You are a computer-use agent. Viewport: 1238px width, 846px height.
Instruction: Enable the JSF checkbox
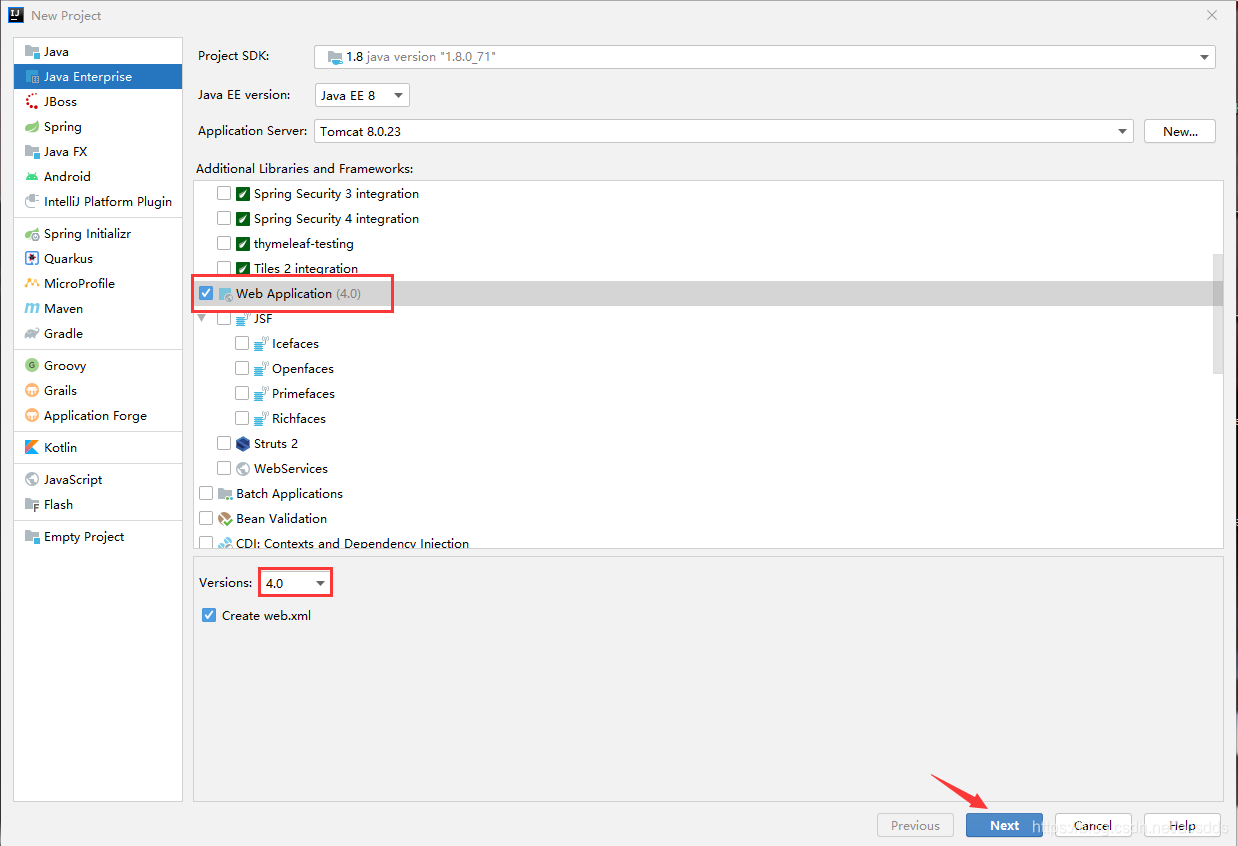(x=224, y=318)
